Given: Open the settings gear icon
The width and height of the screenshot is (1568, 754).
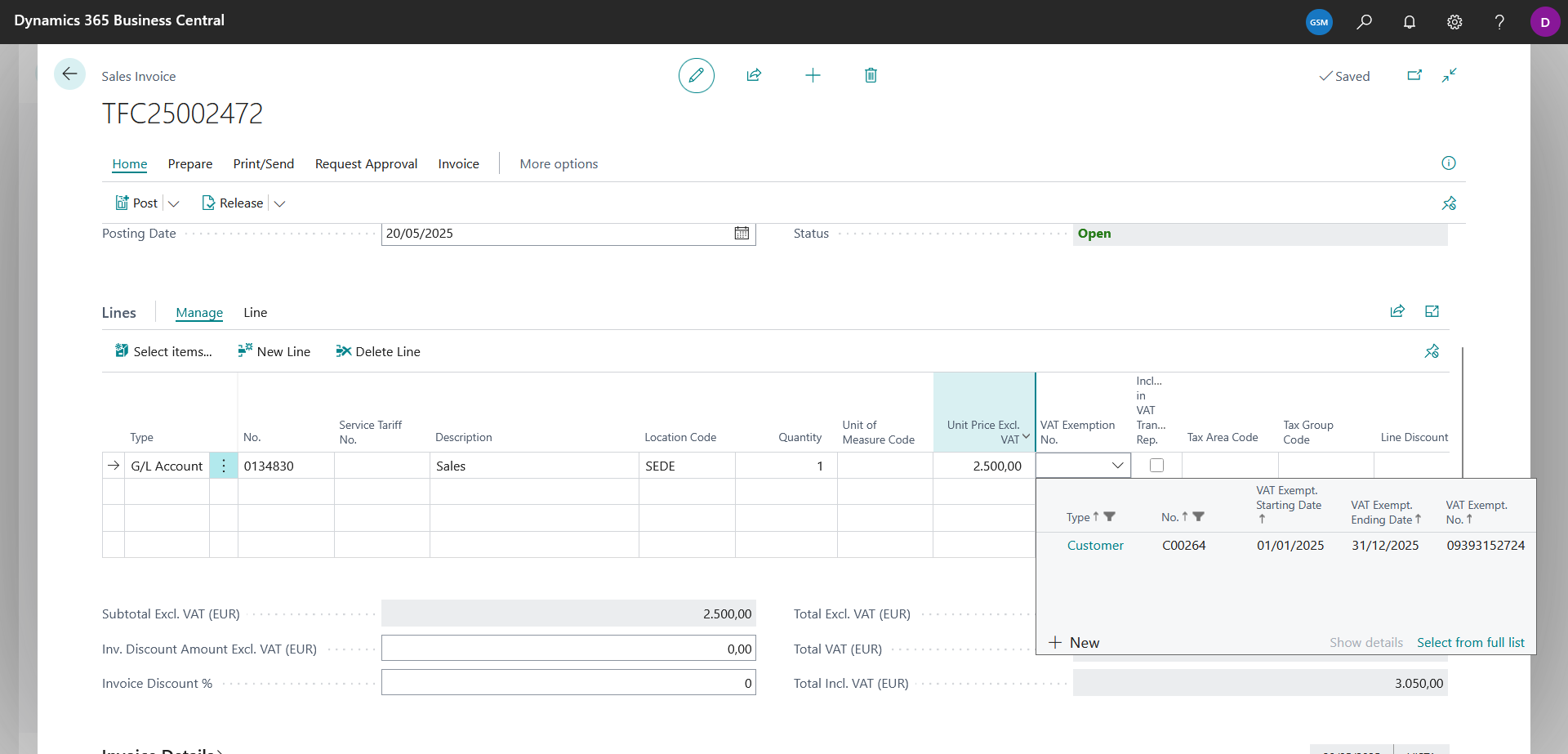Looking at the screenshot, I should click(1454, 22).
